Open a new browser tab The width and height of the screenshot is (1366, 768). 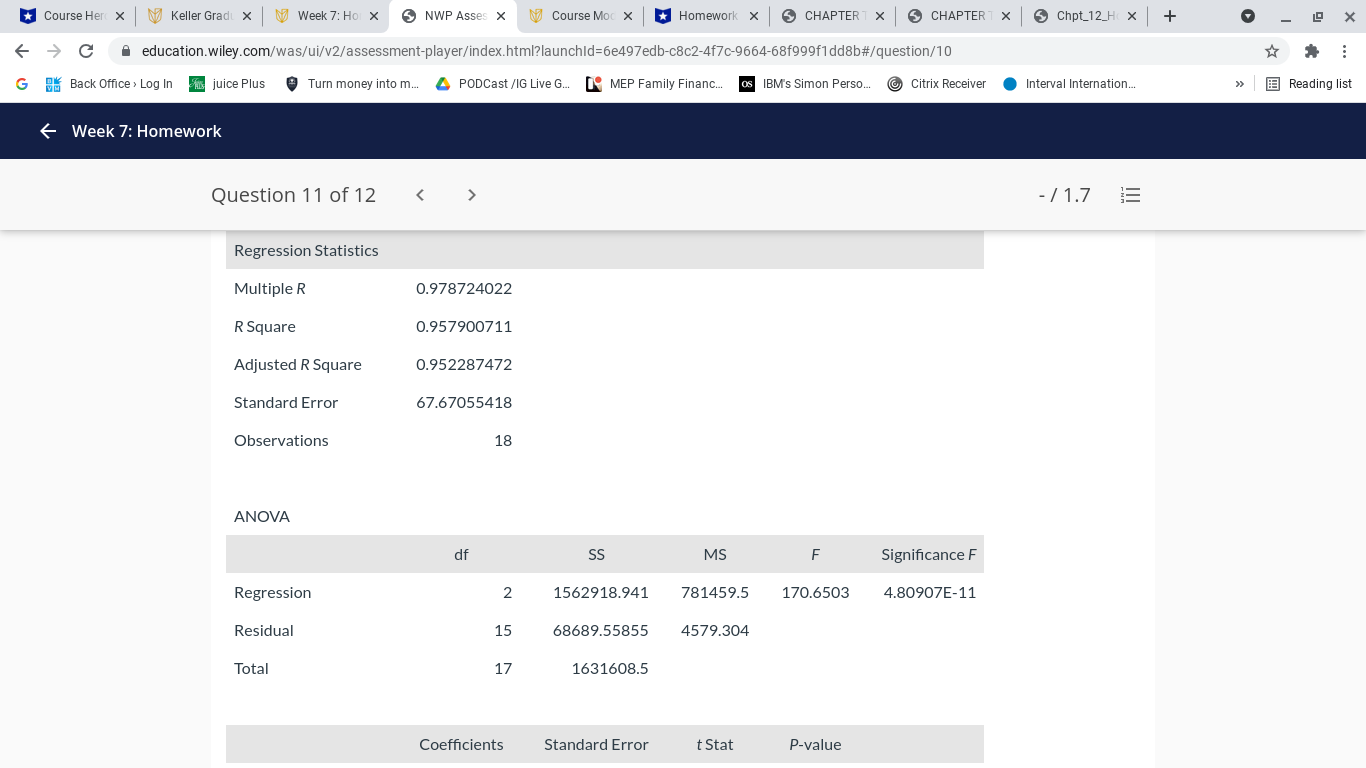point(1170,16)
